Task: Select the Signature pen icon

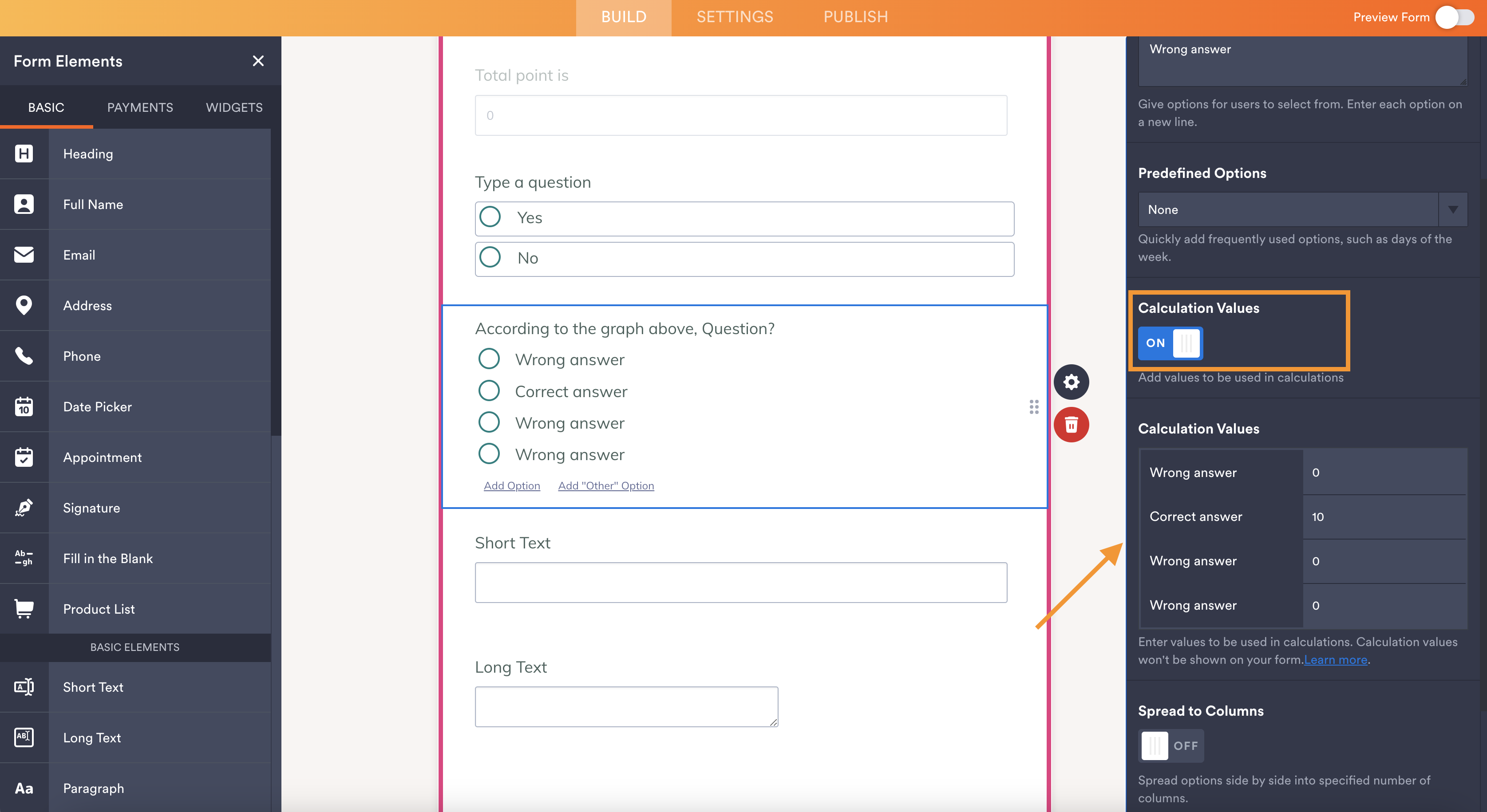Action: [x=24, y=508]
